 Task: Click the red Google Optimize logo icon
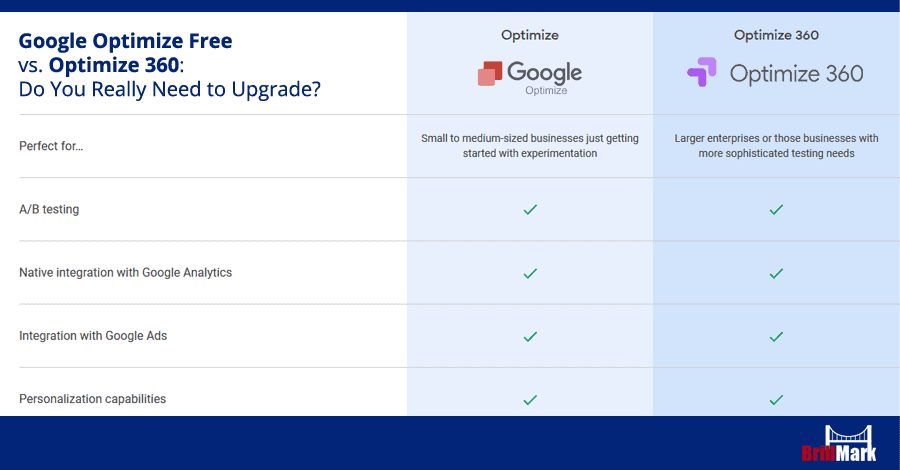(x=490, y=74)
